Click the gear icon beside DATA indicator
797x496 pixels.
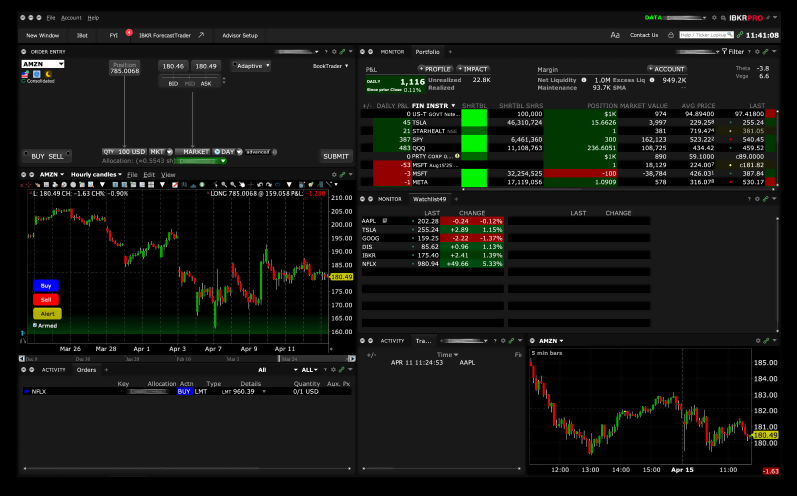(714, 18)
